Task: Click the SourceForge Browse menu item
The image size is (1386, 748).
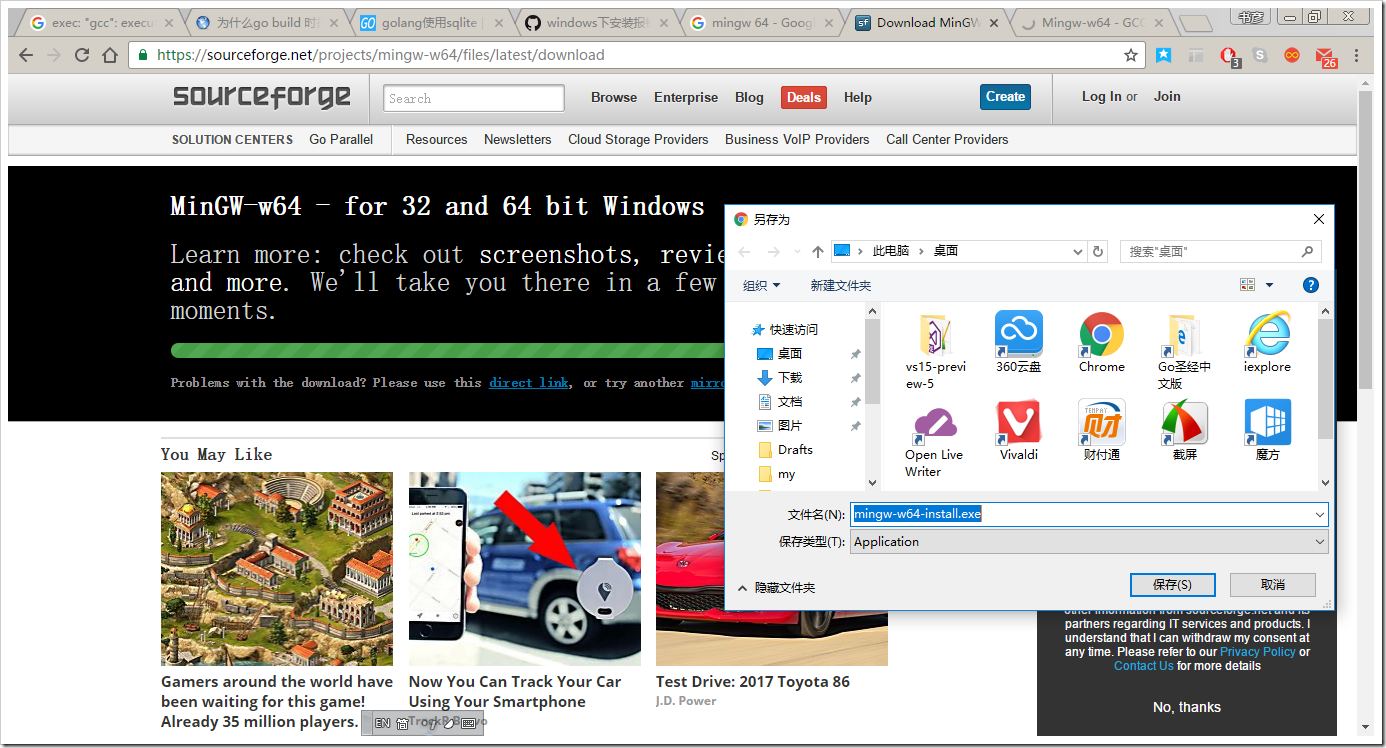Action: [x=614, y=97]
